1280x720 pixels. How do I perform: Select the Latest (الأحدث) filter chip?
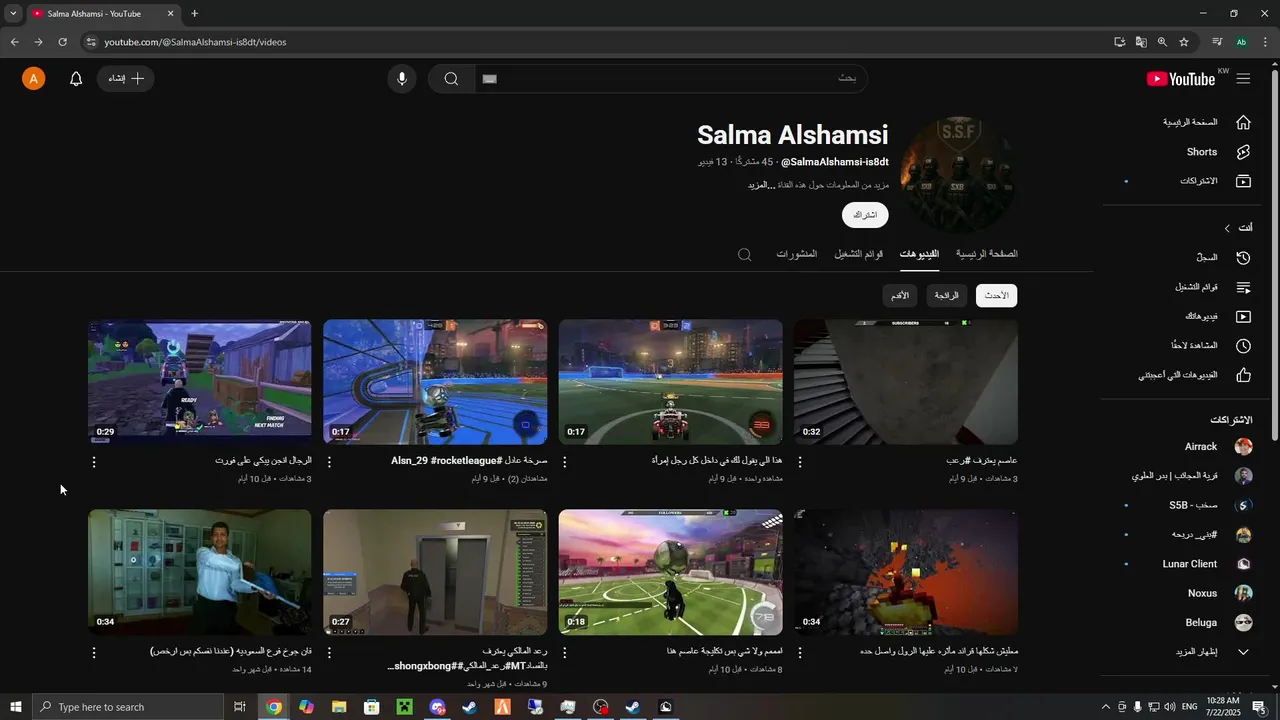click(x=997, y=295)
